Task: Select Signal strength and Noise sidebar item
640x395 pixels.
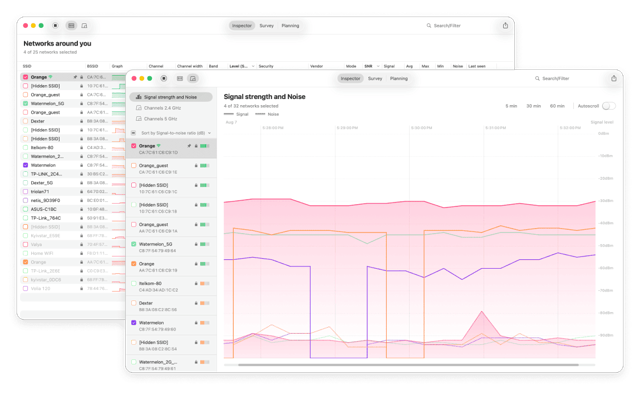Action: click(171, 97)
